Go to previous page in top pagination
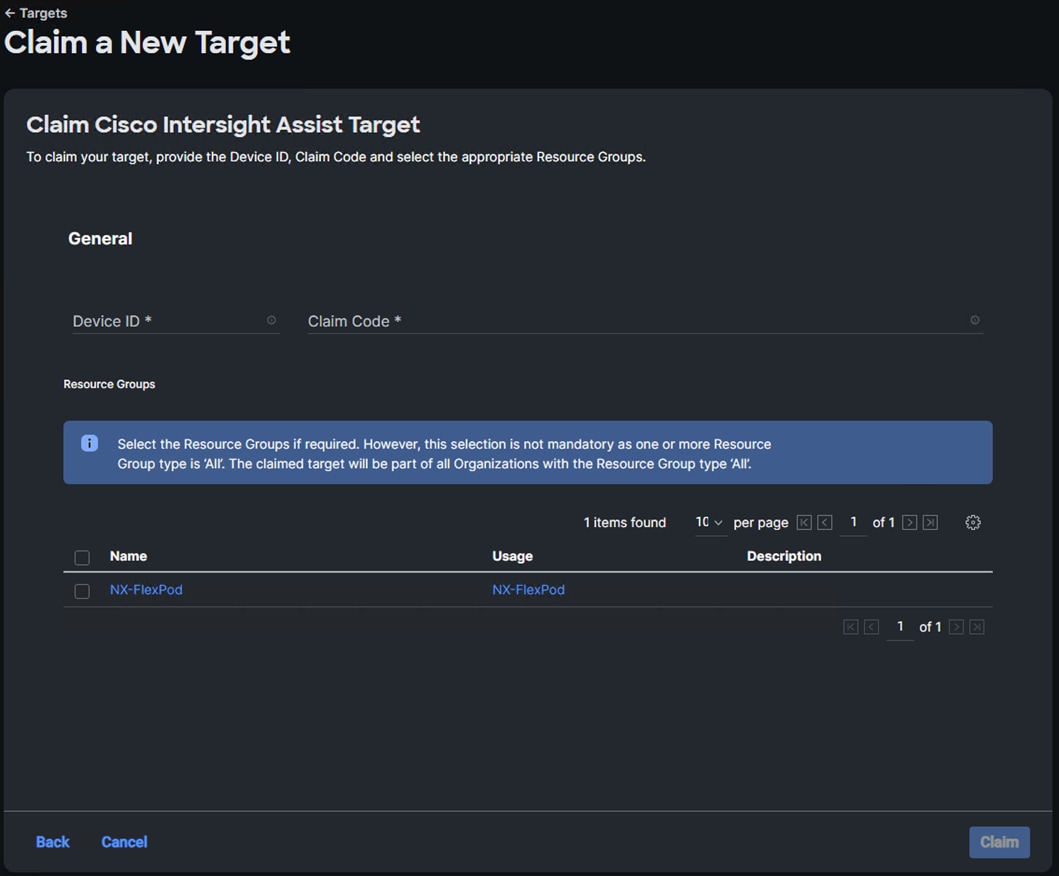The image size is (1059, 876). click(x=824, y=522)
